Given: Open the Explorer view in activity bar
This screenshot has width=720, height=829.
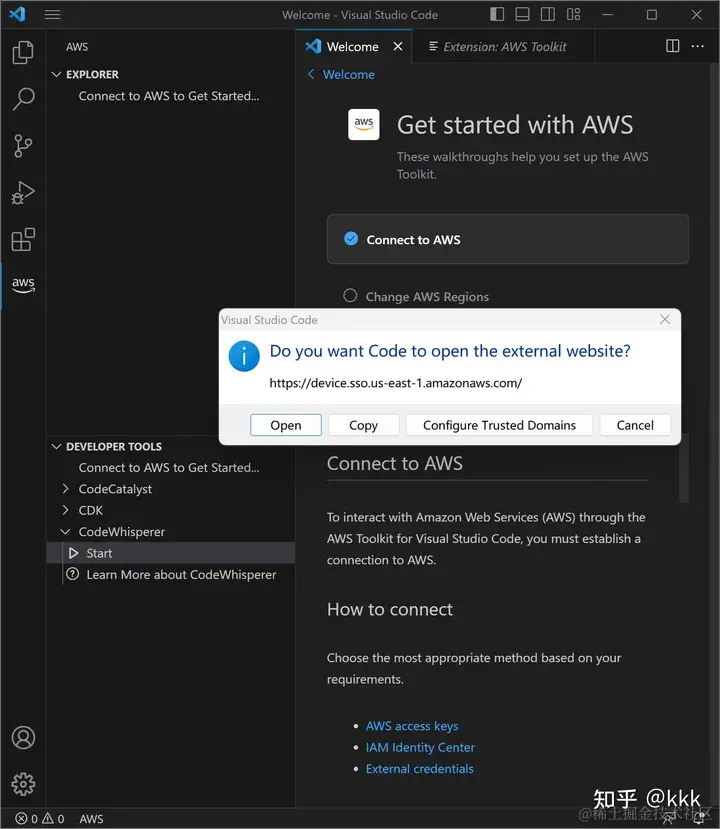Looking at the screenshot, I should (23, 52).
